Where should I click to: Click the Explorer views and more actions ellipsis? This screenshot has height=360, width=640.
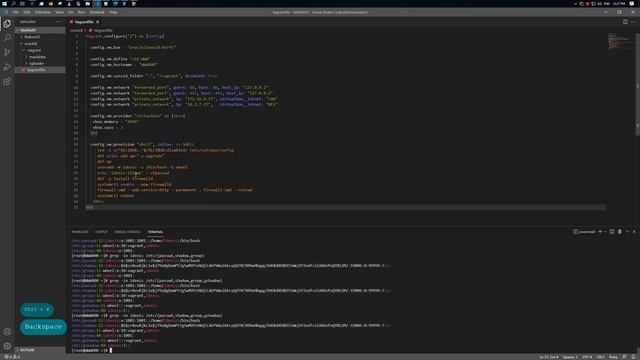58,22
